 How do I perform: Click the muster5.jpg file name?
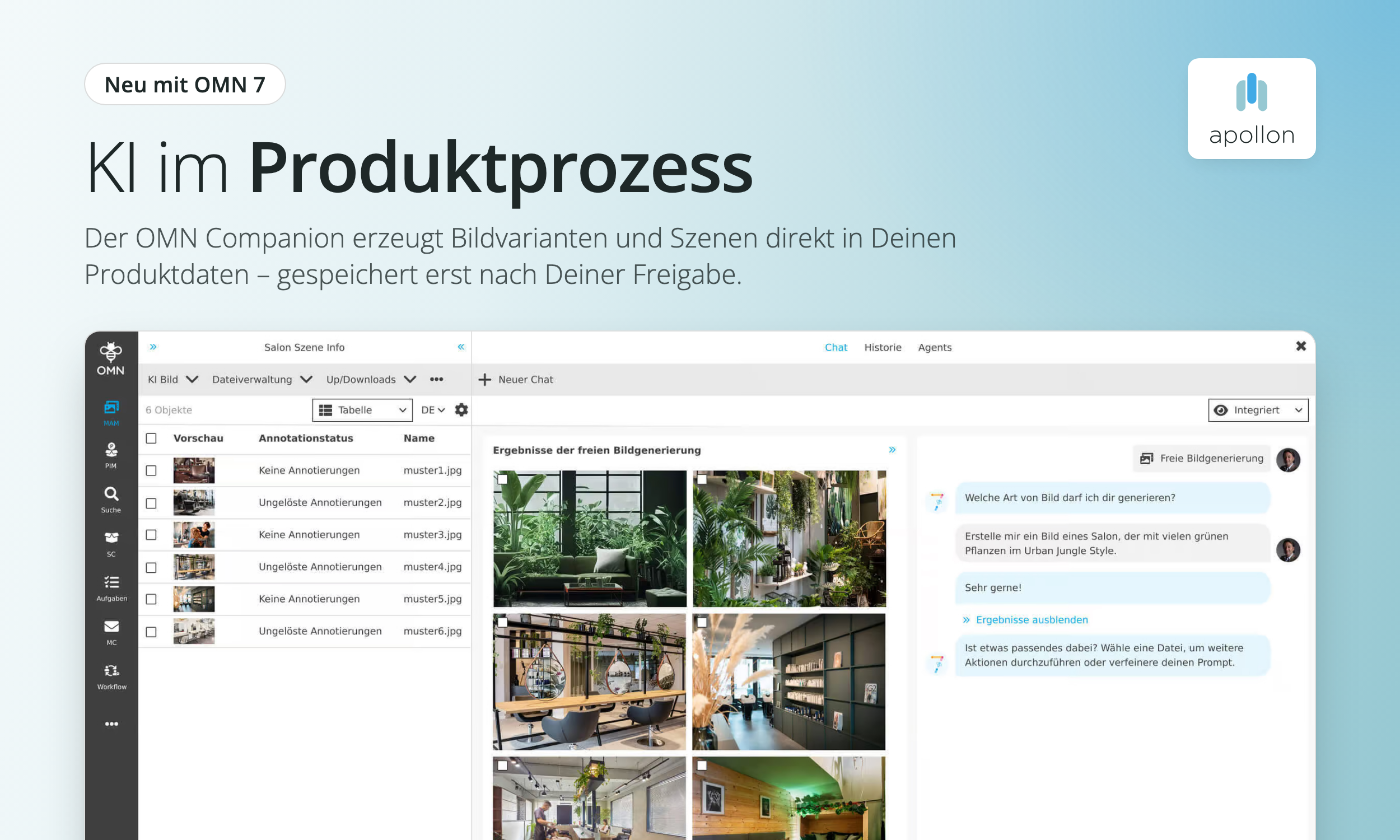click(432, 599)
